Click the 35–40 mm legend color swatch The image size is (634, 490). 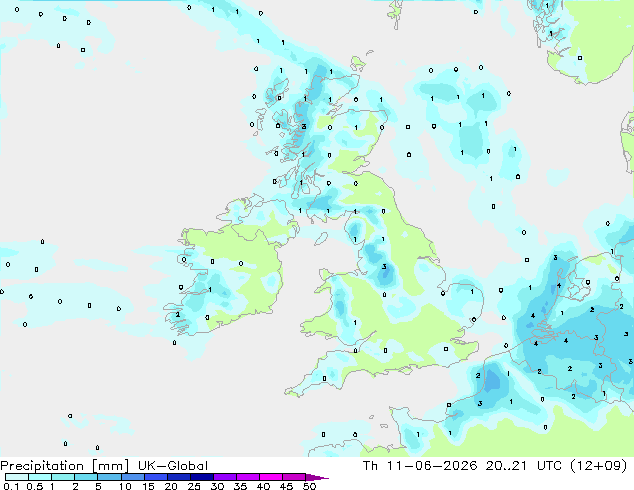[x=248, y=477]
